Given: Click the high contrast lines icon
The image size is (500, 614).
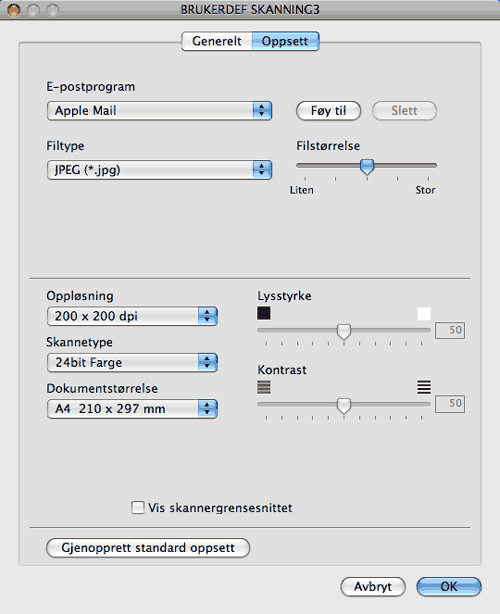Looking at the screenshot, I should tap(424, 387).
